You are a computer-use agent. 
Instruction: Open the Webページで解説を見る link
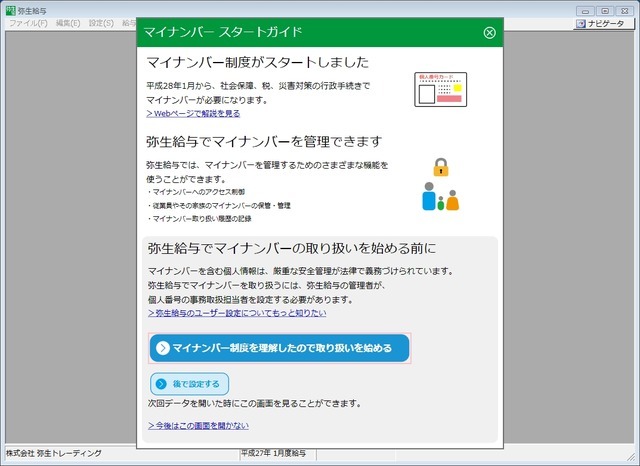point(193,113)
